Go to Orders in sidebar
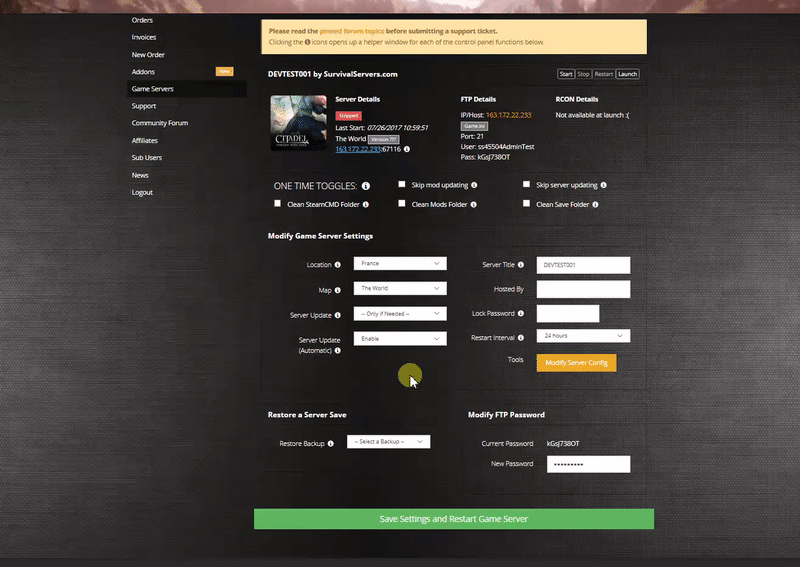800x567 pixels. (142, 20)
